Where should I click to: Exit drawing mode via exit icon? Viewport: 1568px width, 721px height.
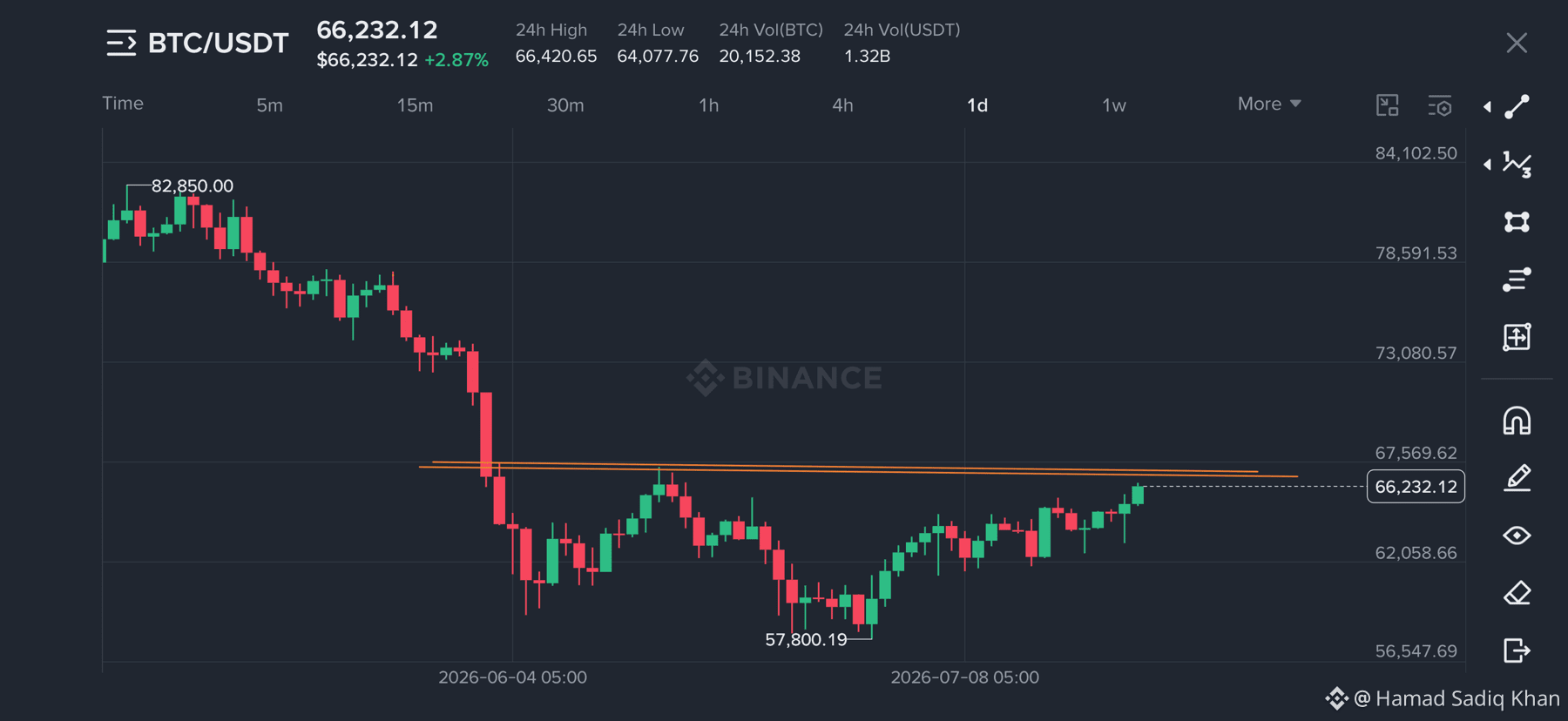pyautogui.click(x=1517, y=650)
